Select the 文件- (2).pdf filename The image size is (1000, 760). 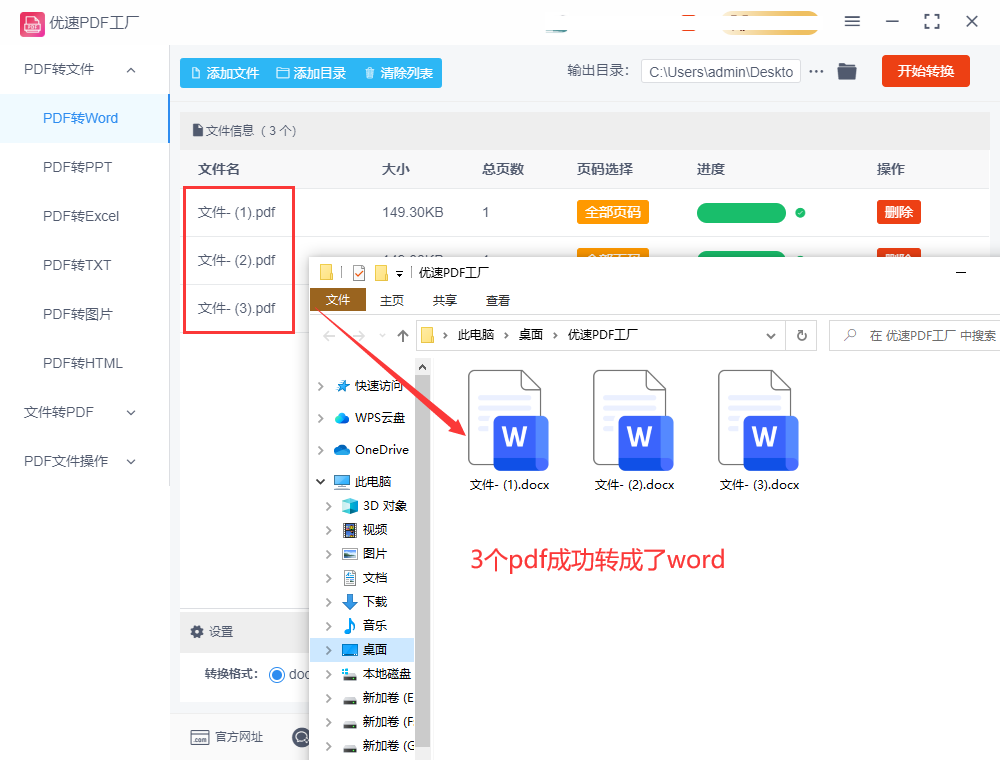[x=237, y=260]
